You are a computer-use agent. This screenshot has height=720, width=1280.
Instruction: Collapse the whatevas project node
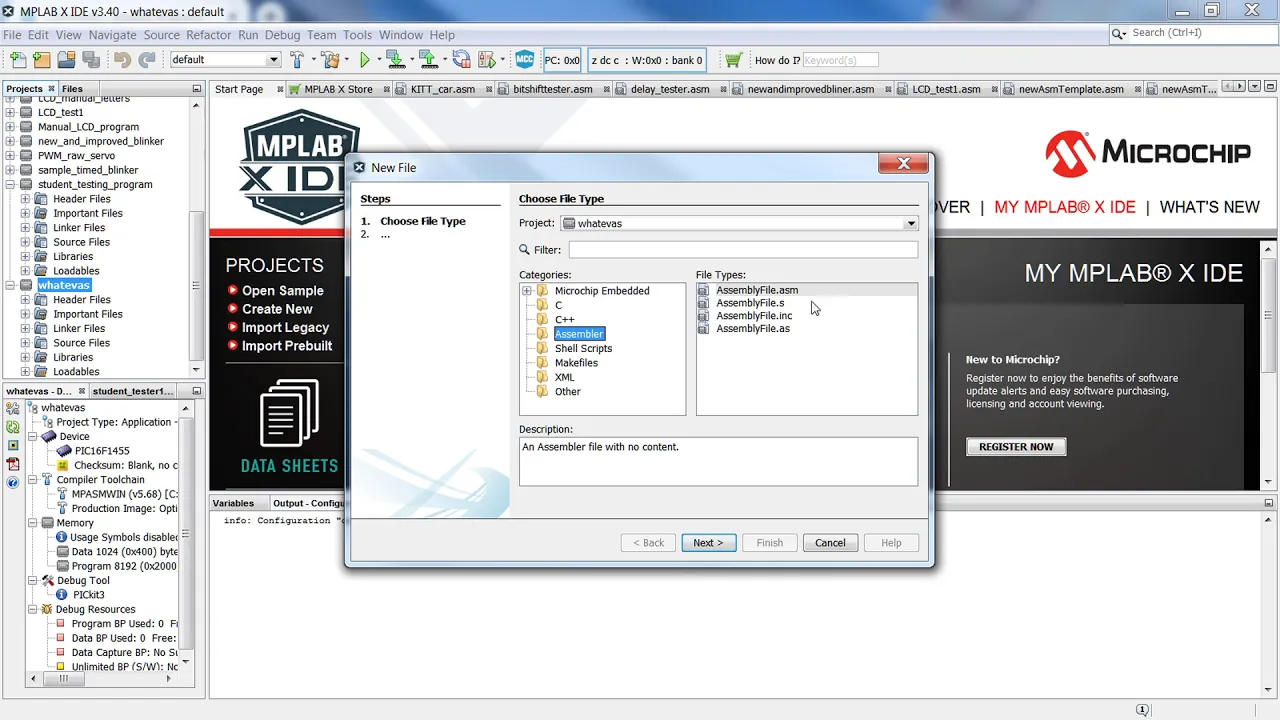11,285
